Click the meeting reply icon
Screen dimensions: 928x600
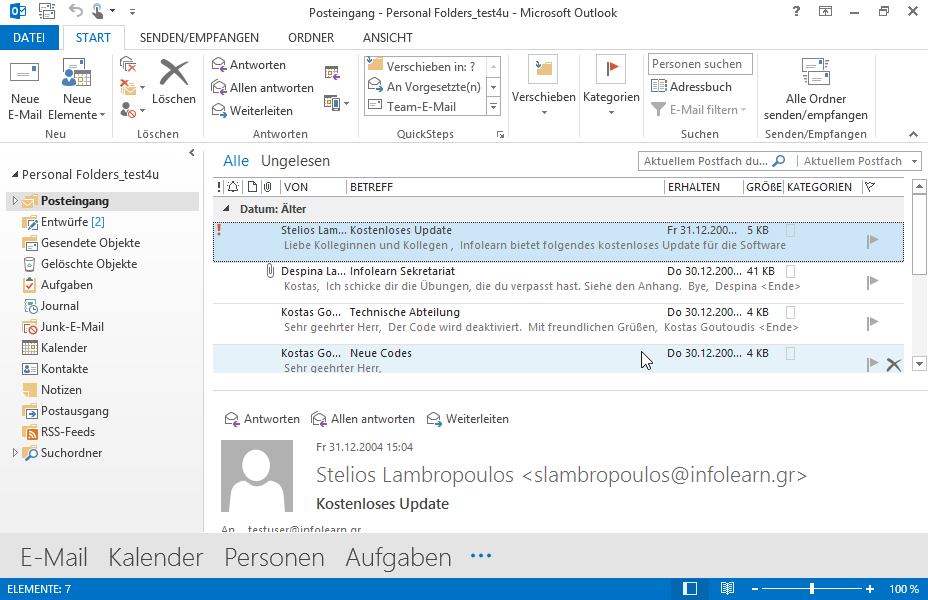click(332, 73)
